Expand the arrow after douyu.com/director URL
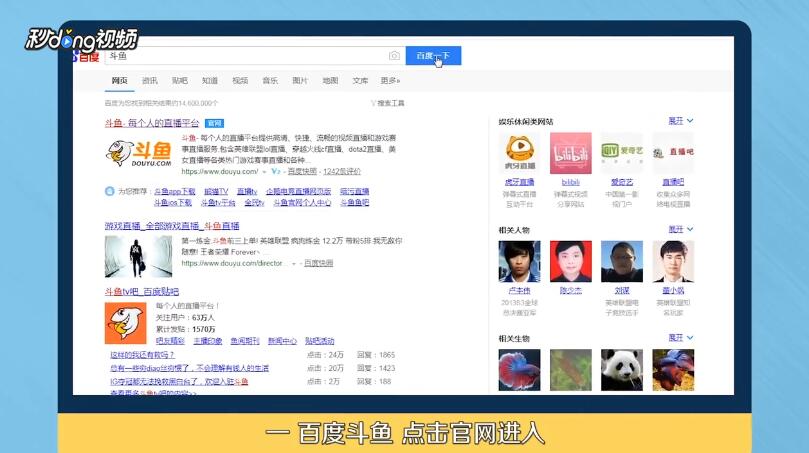The width and height of the screenshot is (809, 453). click(294, 264)
